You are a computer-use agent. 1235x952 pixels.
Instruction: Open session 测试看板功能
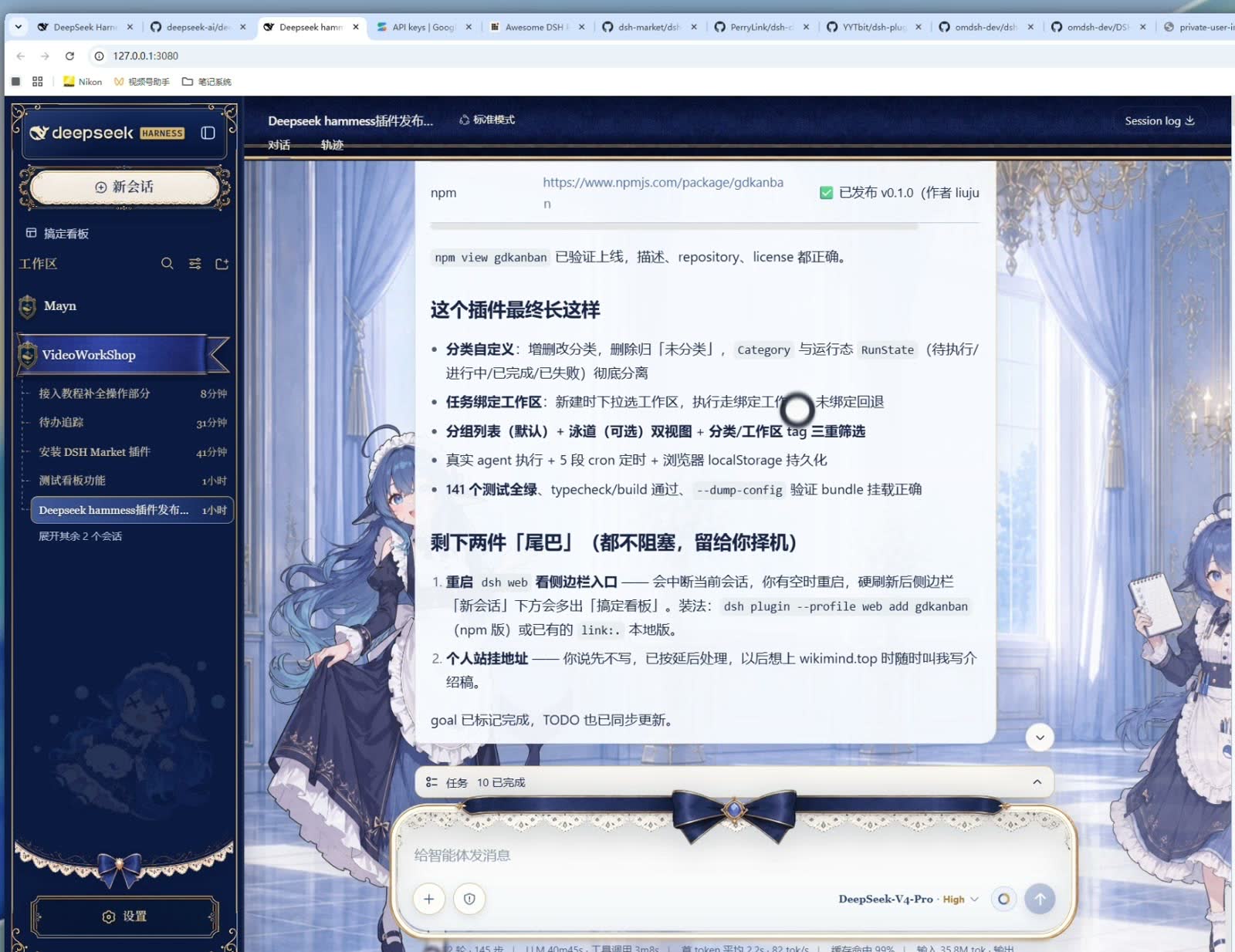131,481
